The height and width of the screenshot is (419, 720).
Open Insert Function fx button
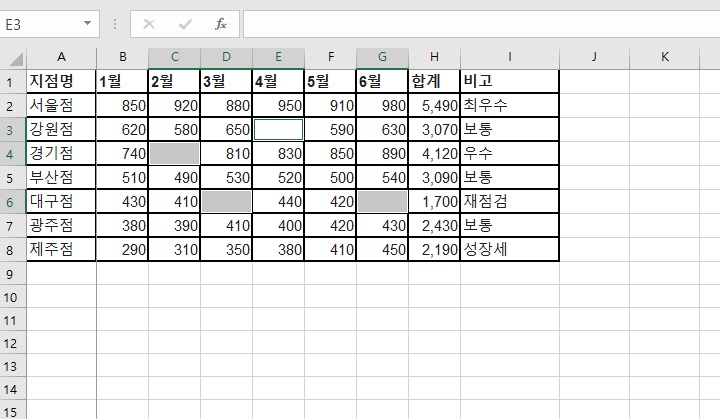(221, 24)
